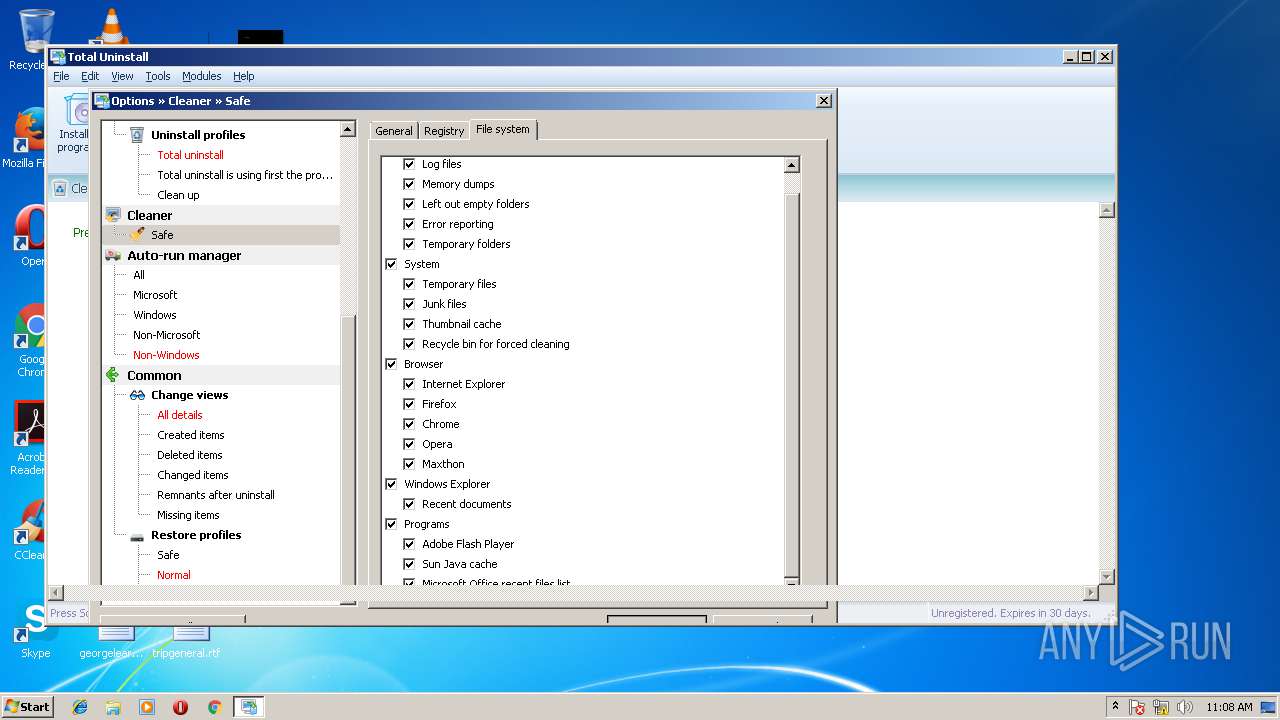Launch Windows Media Player from taskbar
This screenshot has height=720, width=1280.
[x=147, y=707]
